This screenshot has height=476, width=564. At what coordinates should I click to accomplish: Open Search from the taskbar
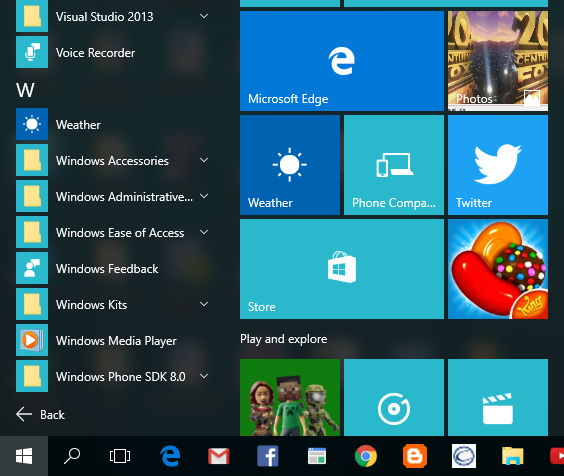(72, 456)
